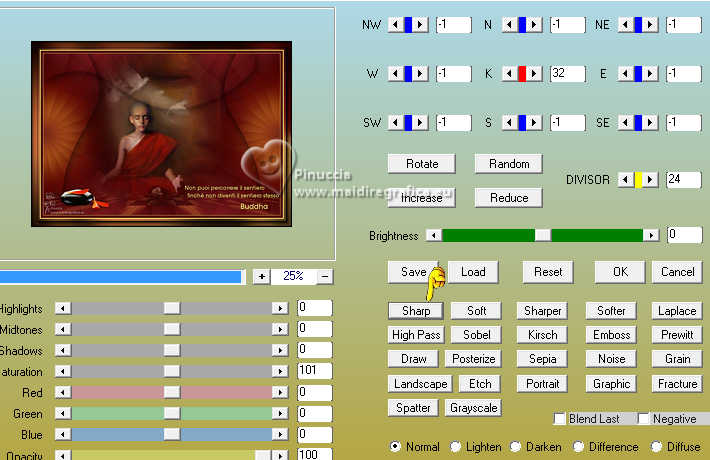The image size is (710, 460).
Task: Apply the Sobel preset
Action: point(476,335)
